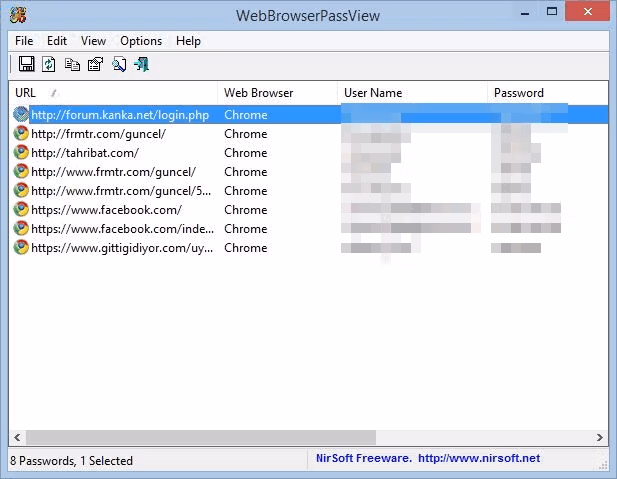This screenshot has width=617, height=479.
Task: Click Chrome cell in the tahribat.com row
Action: coord(246,153)
